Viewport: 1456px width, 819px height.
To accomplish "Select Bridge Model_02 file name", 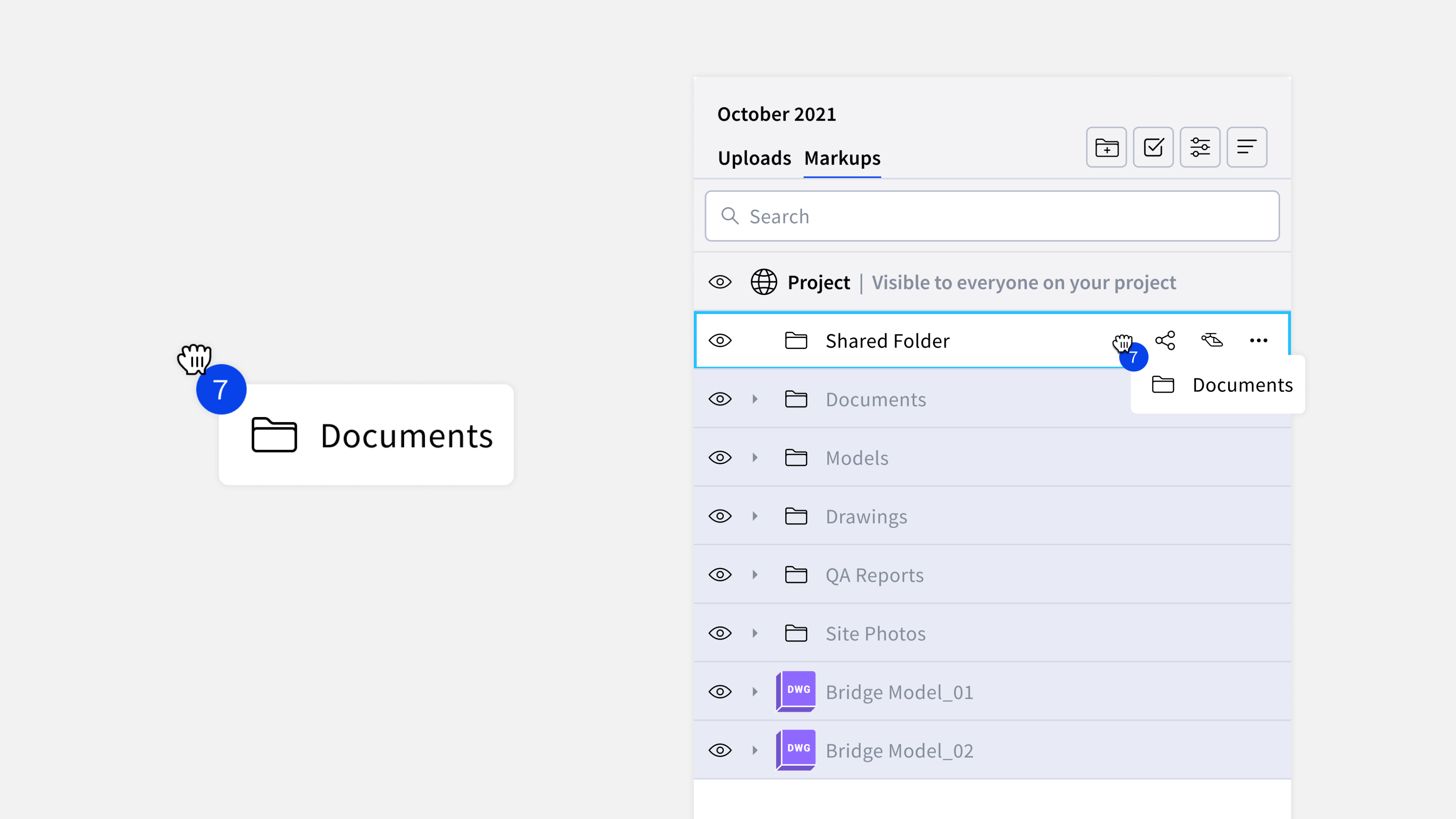I will (899, 751).
